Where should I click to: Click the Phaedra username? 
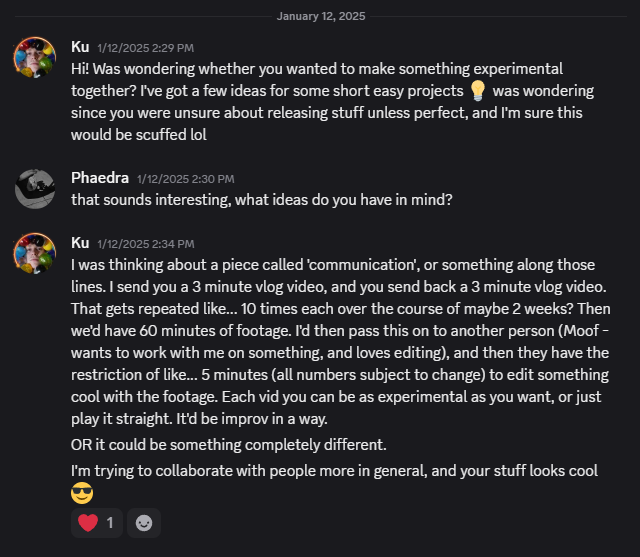coord(100,178)
